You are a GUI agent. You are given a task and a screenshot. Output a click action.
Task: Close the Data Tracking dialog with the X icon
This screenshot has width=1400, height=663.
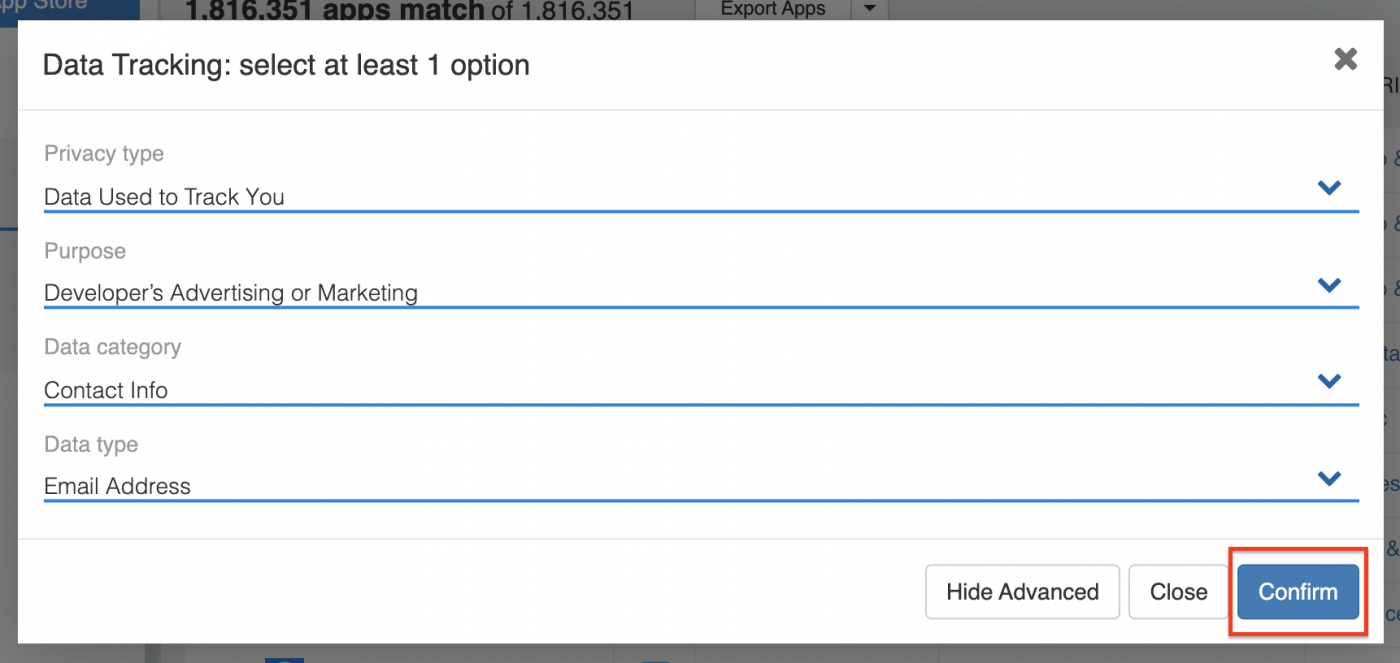[x=1345, y=60]
